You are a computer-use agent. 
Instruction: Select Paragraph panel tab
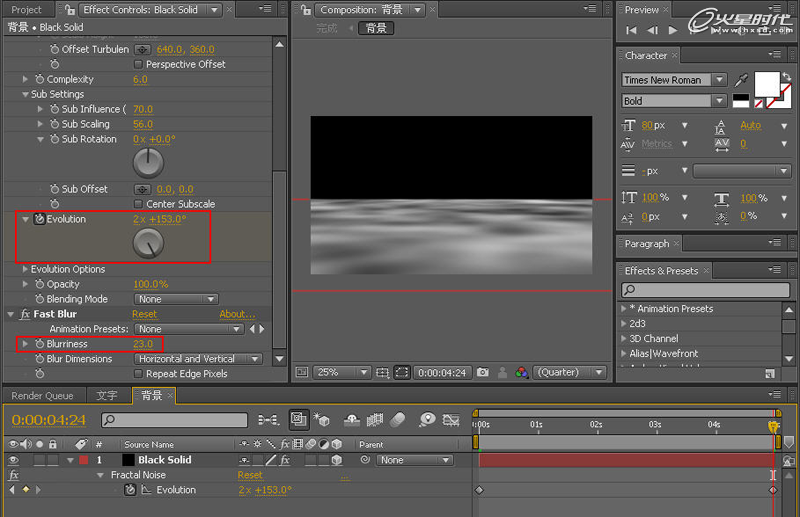click(646, 244)
